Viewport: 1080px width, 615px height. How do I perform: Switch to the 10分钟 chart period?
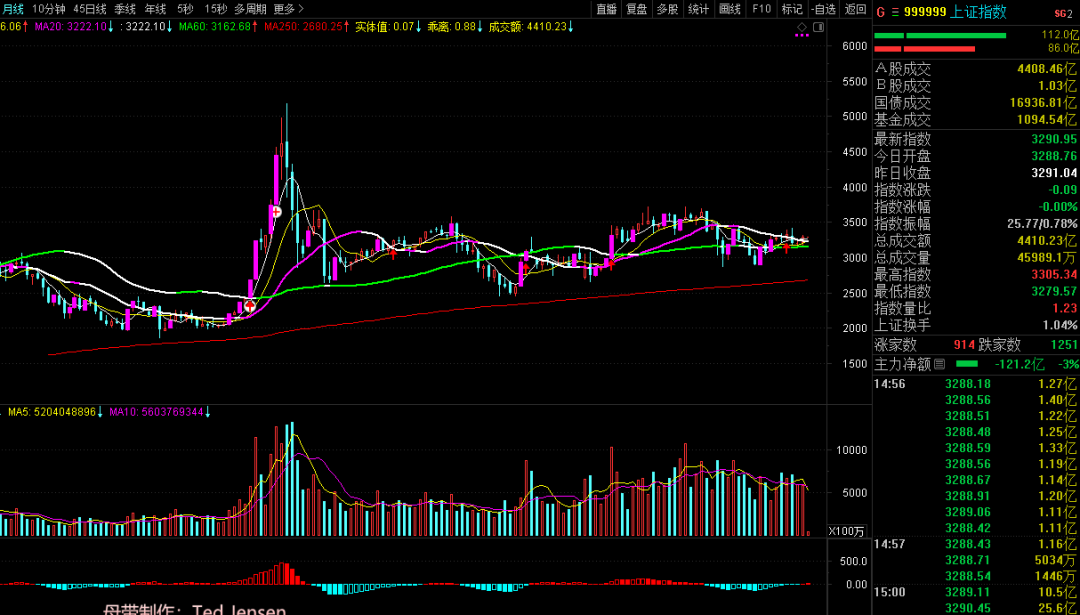tap(50, 9)
